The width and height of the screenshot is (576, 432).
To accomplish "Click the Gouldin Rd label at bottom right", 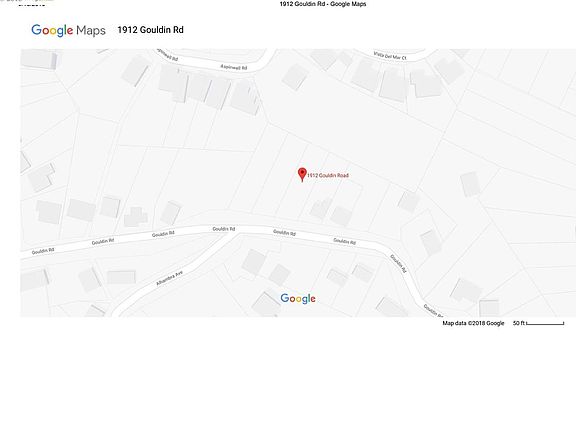I will click(x=433, y=310).
